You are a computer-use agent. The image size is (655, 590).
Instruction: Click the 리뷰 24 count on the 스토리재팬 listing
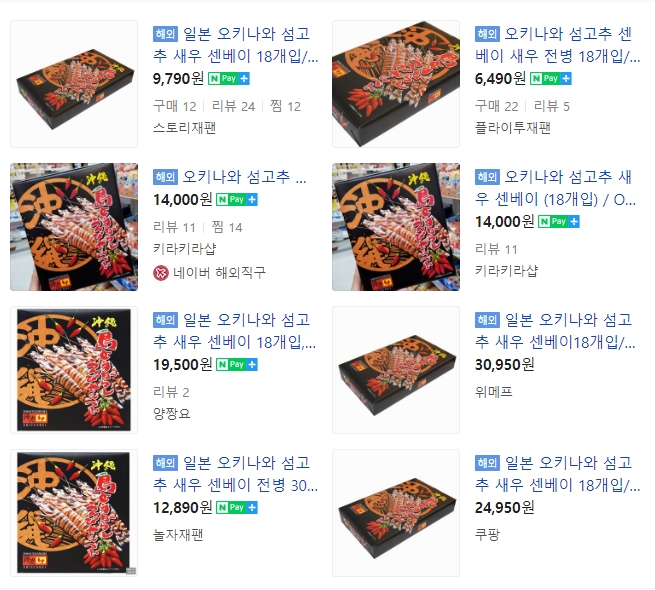pyautogui.click(x=233, y=106)
